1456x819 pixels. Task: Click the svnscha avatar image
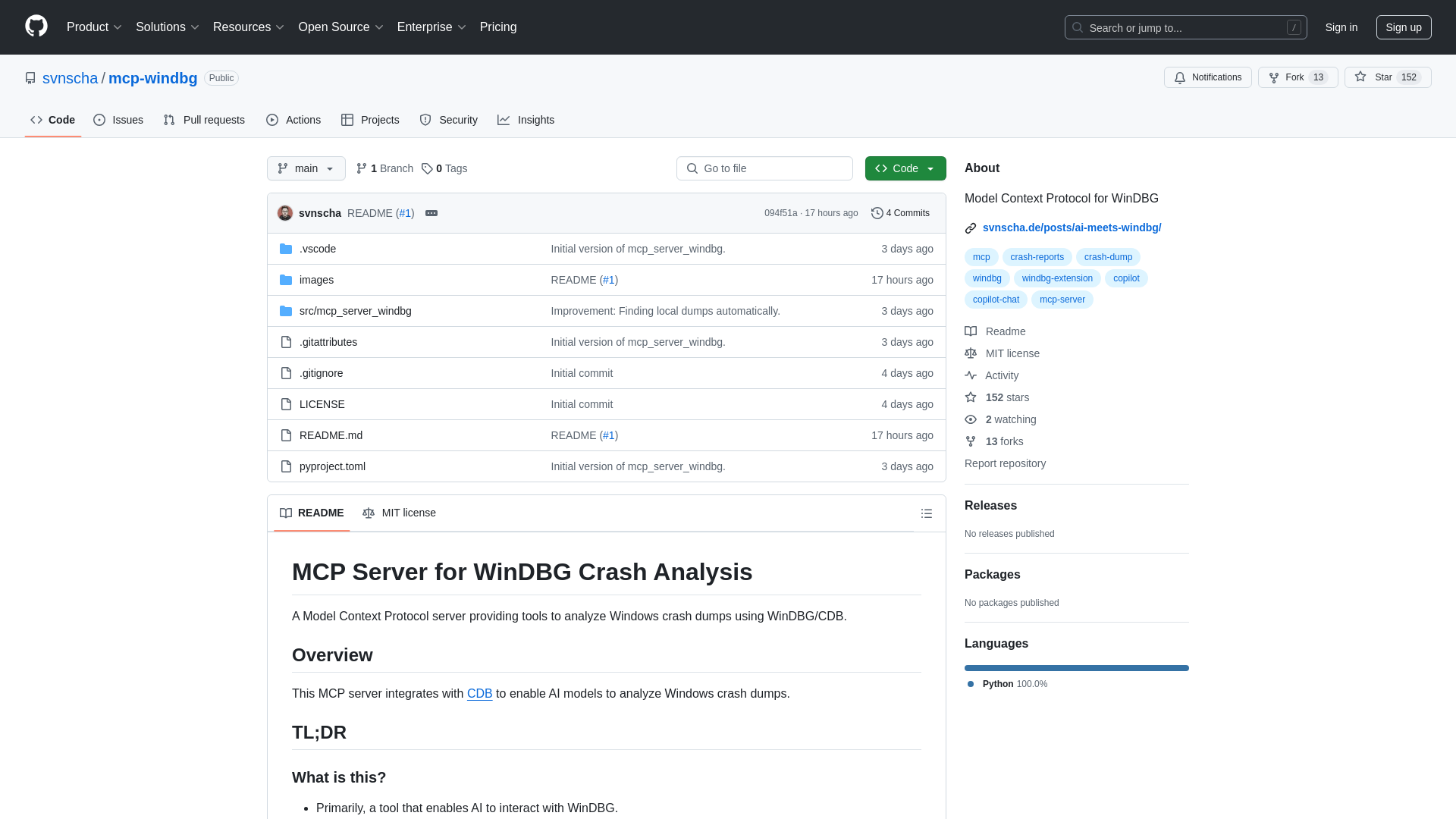[285, 213]
